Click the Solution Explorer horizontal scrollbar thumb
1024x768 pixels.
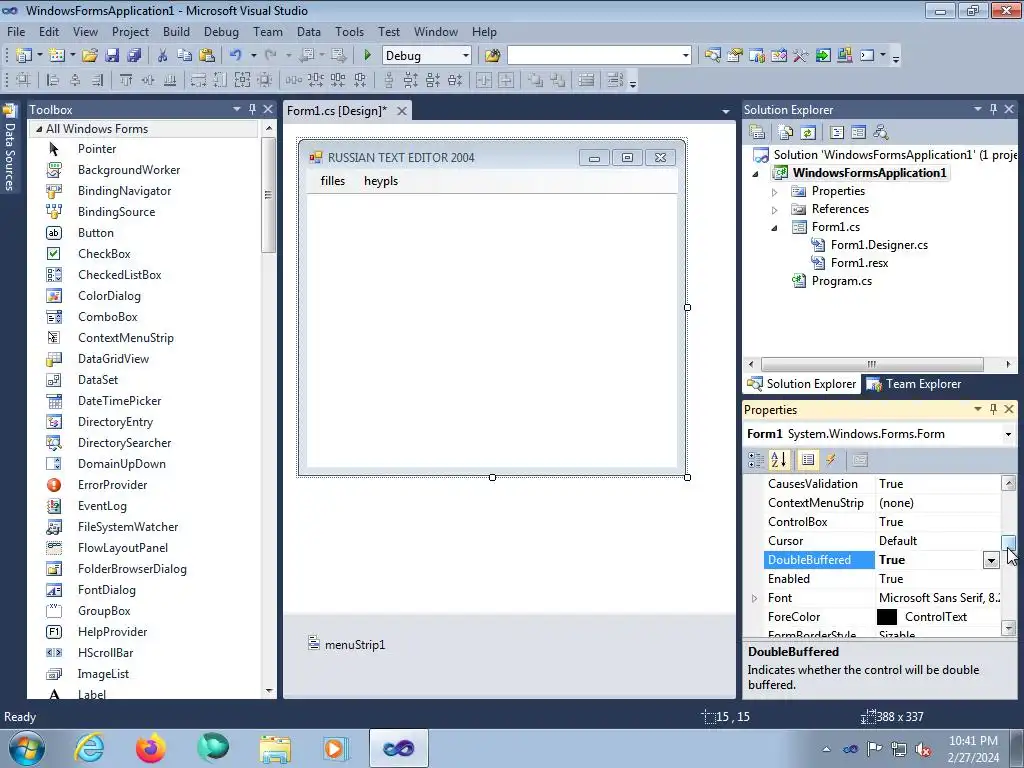click(872, 364)
